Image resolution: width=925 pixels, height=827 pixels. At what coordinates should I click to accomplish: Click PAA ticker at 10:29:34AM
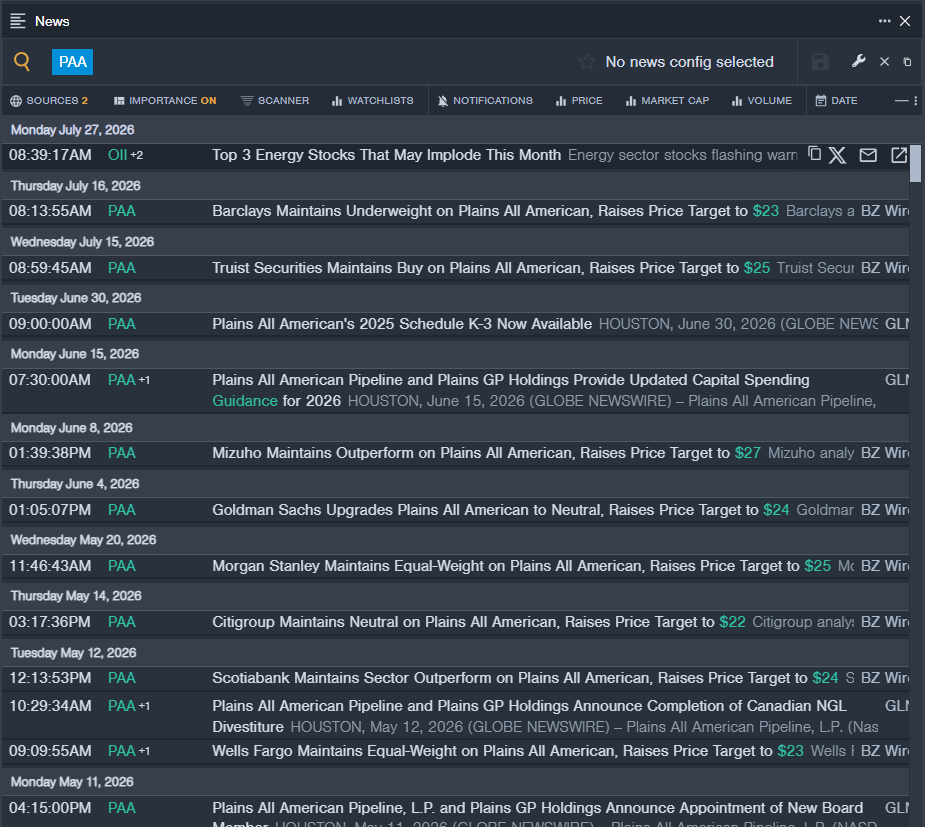(x=122, y=706)
